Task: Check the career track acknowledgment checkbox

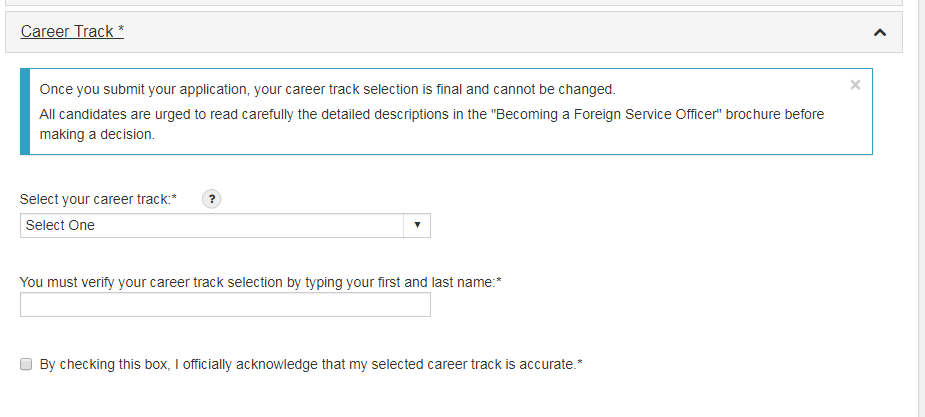Action: point(27,365)
